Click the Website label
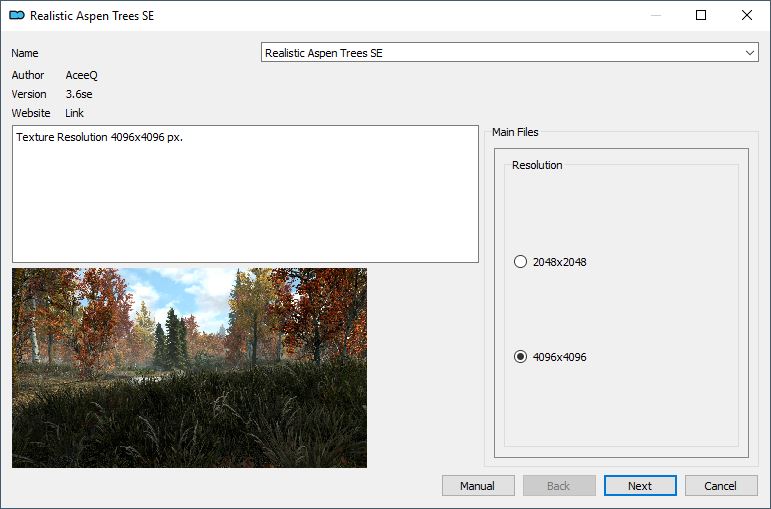Screen dimensions: 771x509 [31, 113]
